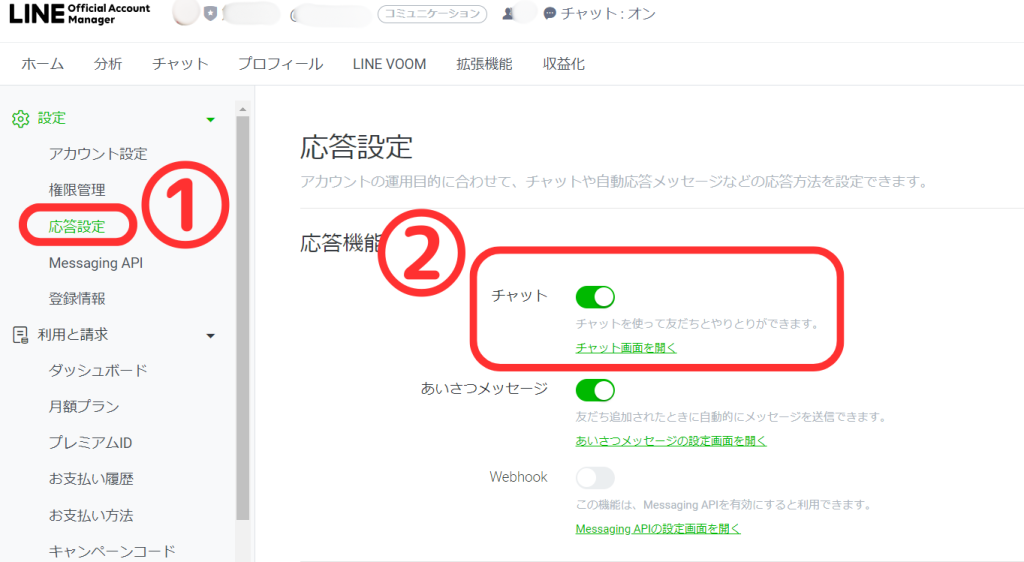Click the sidebar scrollbar up arrow
Screen dimensions: 1024x562
(x=243, y=110)
